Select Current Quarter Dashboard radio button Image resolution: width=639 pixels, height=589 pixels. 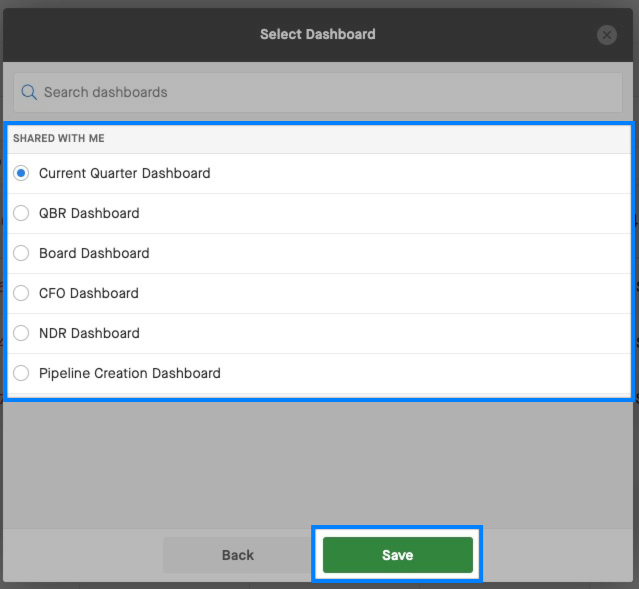click(x=21, y=173)
